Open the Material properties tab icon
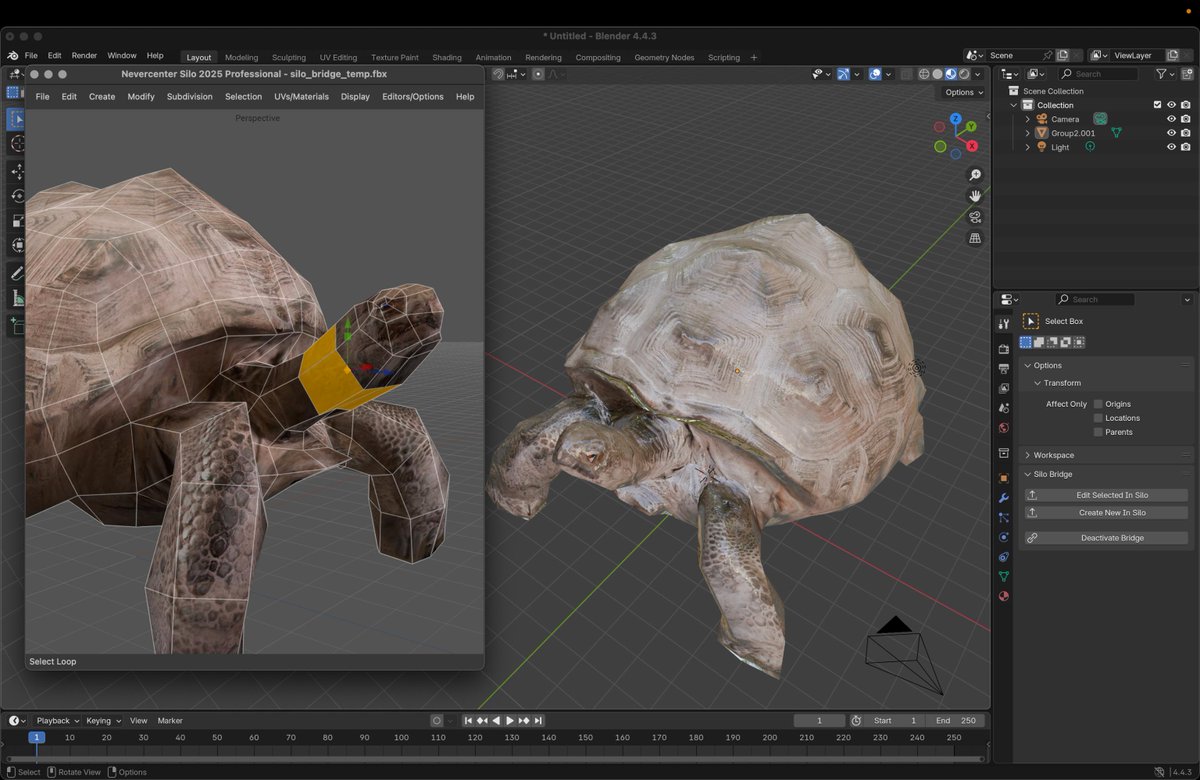1200x780 pixels. [1004, 596]
